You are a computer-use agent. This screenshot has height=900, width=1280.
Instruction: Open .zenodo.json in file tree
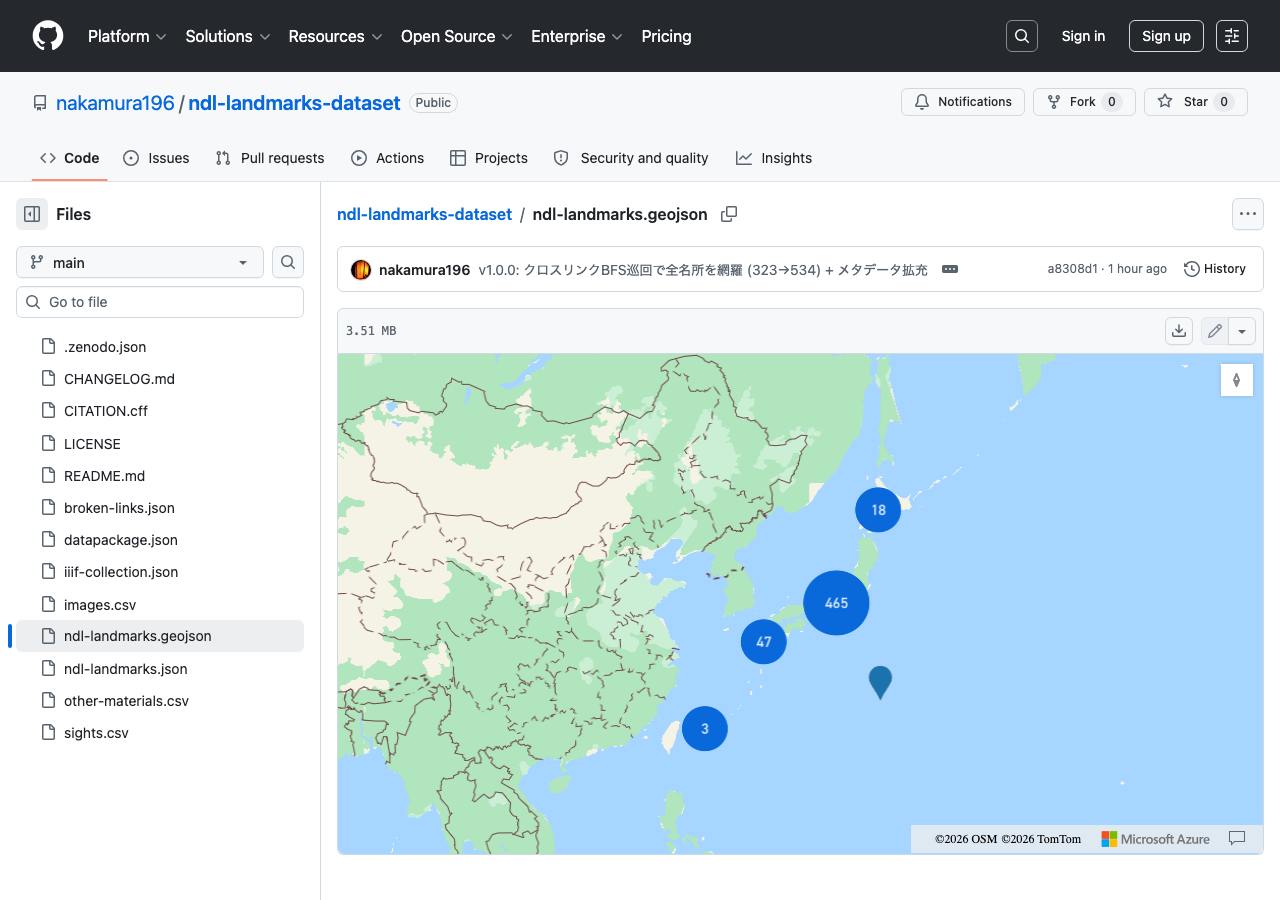pos(160,347)
